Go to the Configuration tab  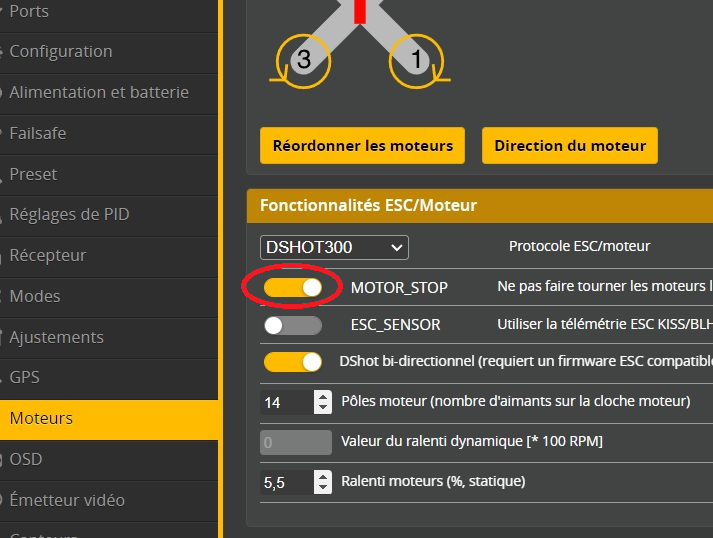[x=61, y=51]
